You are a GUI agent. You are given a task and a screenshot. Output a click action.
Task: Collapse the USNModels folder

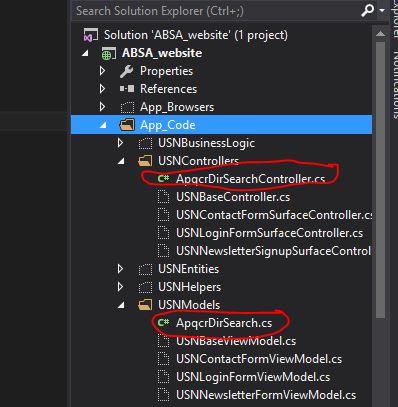(121, 305)
